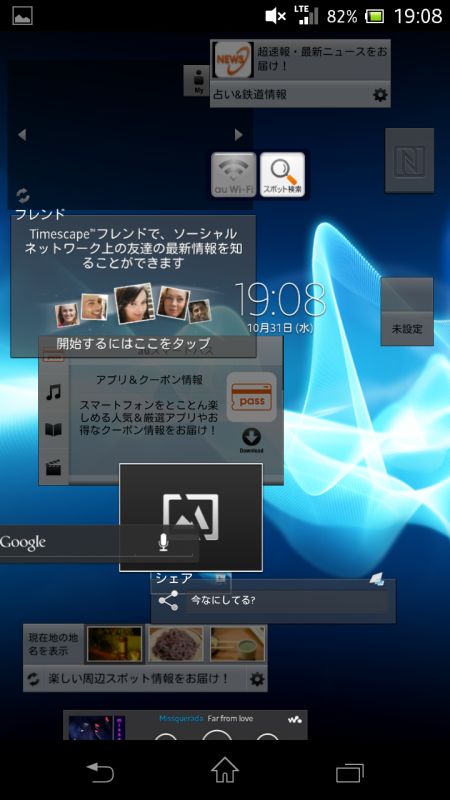
Task: Tap the picture notification icon in status bar
Action: click(x=22, y=16)
